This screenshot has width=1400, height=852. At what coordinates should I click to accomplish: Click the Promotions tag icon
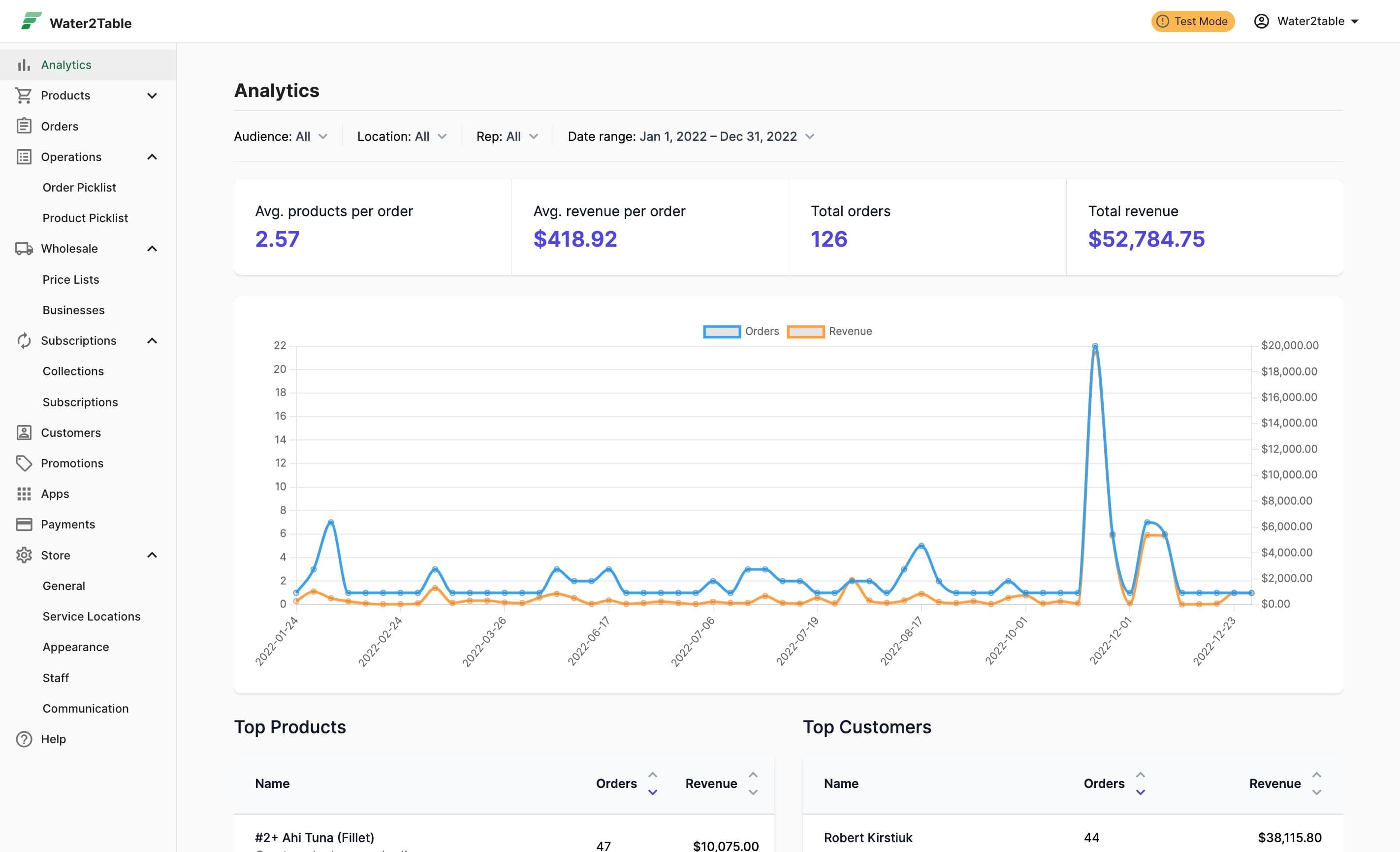pos(24,463)
